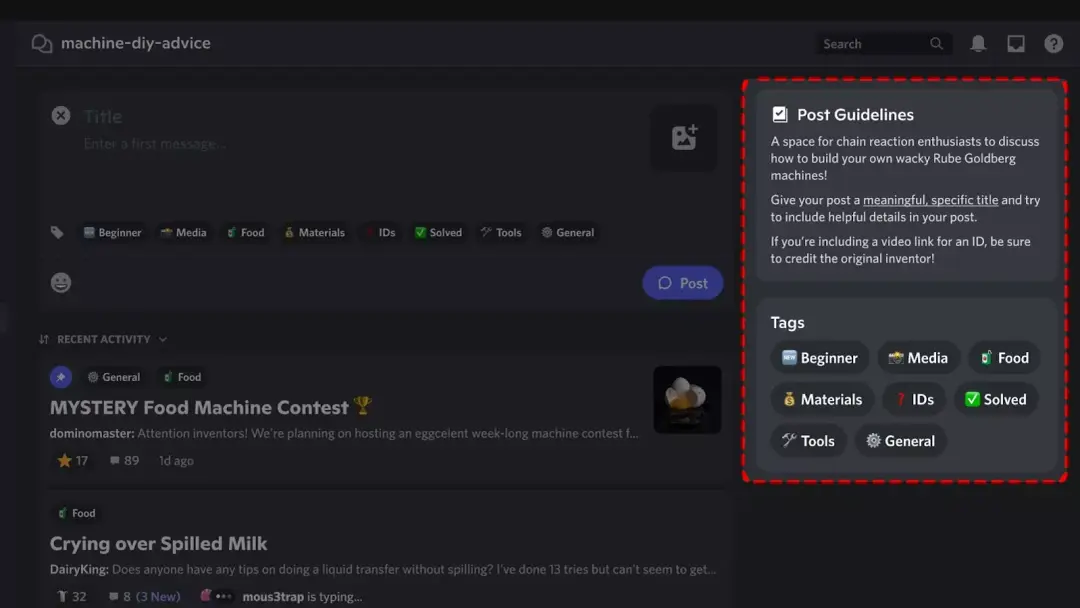Click the Food tag on Spilled Milk post

click(x=76, y=514)
